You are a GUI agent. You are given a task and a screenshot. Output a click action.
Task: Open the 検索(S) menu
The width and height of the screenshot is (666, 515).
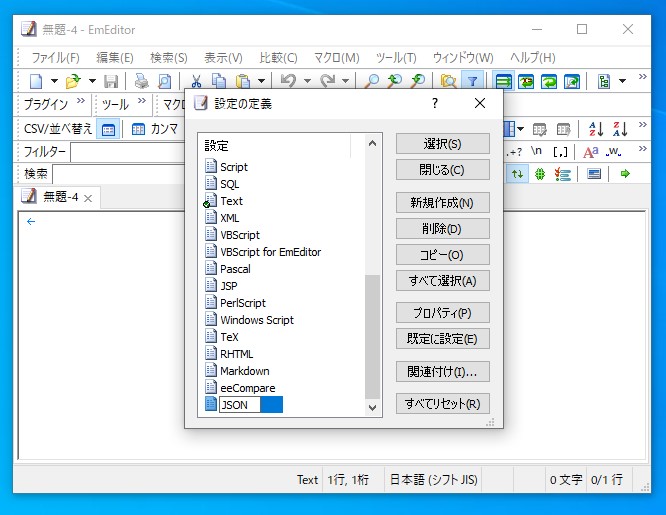pos(169,57)
